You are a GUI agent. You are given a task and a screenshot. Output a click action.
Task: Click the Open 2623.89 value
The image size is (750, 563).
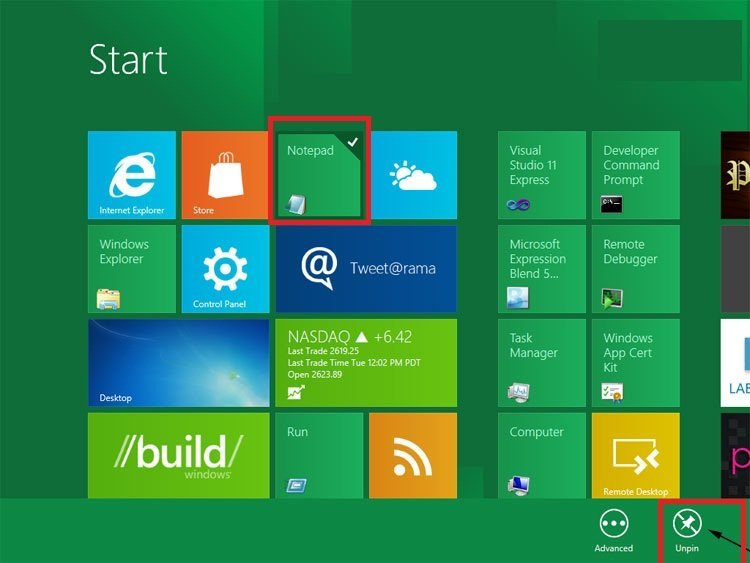[x=314, y=375]
